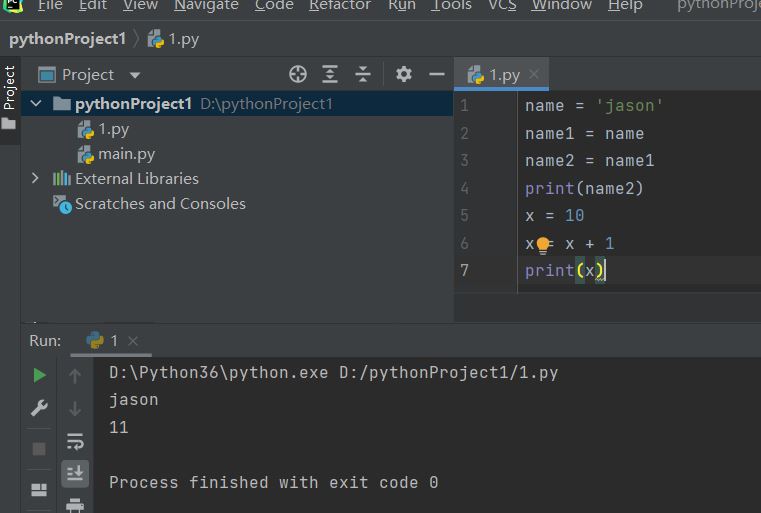Screen dimensions: 761x513
Task: Click the yellow lightbulb intention icon
Action: pyautogui.click(x=543, y=244)
